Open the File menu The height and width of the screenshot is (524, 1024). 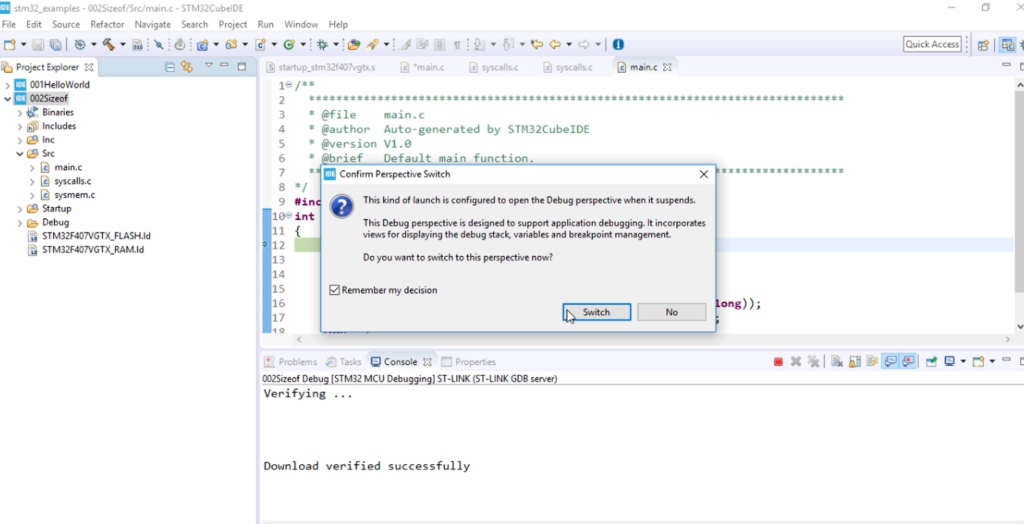8,24
